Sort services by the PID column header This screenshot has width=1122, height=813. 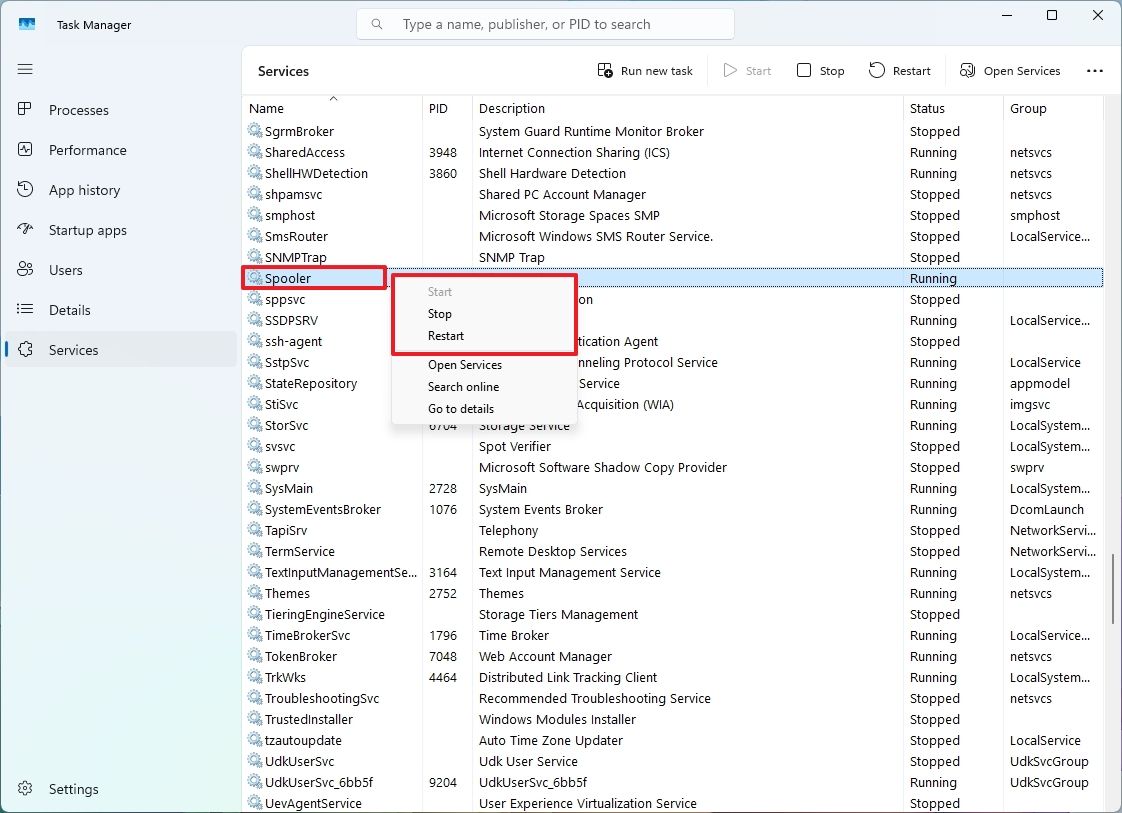coord(438,108)
